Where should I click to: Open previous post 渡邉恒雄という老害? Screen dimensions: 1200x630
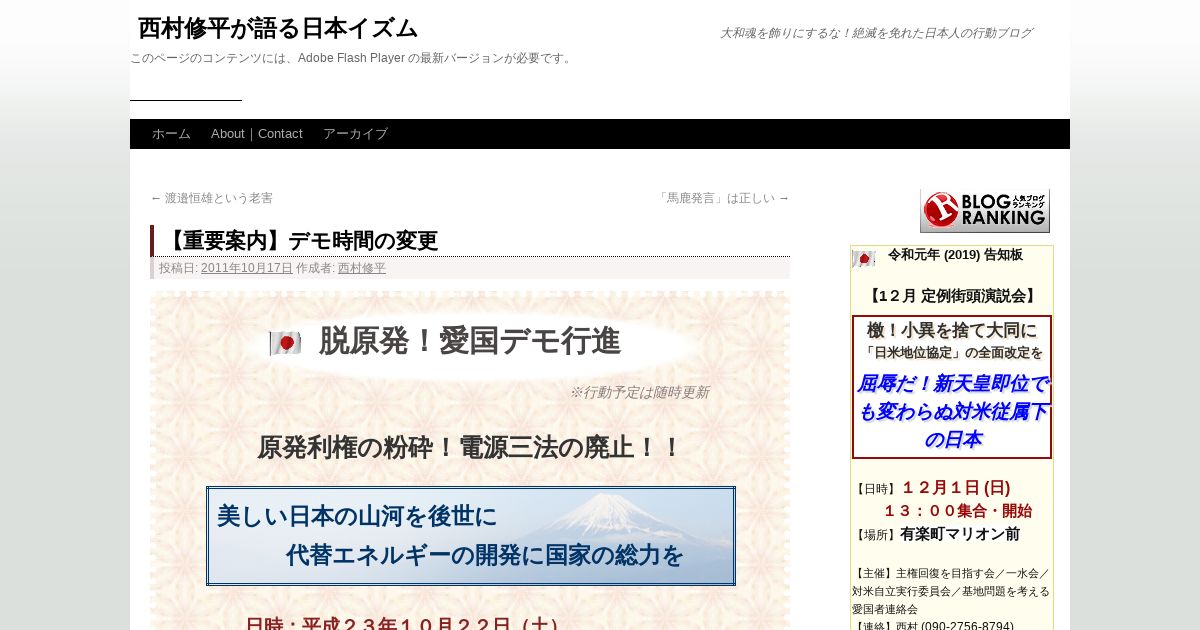click(211, 198)
